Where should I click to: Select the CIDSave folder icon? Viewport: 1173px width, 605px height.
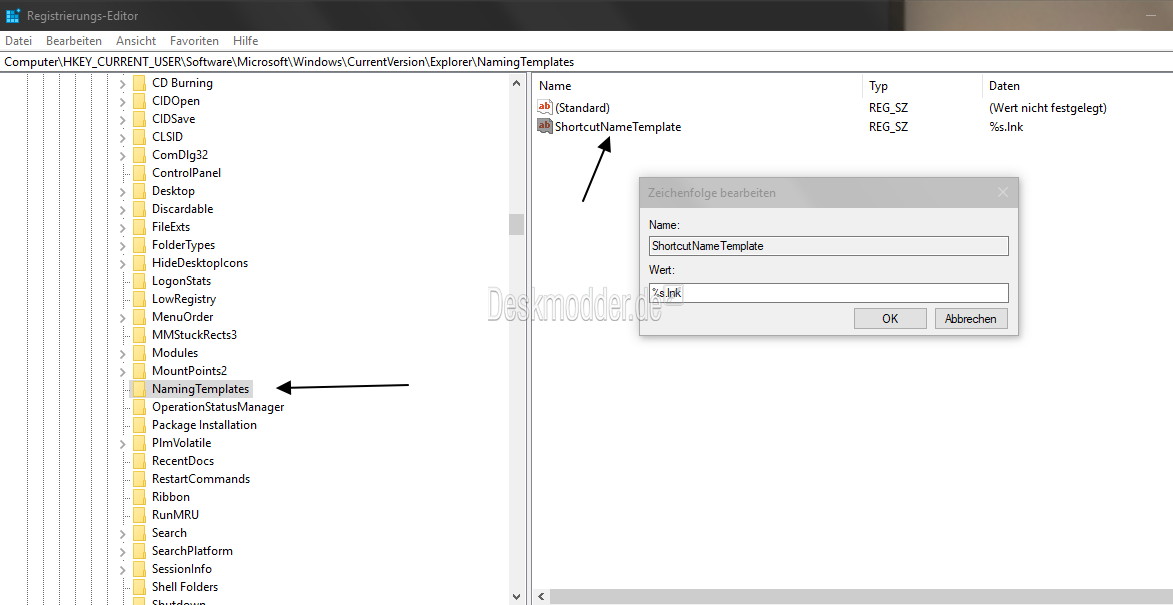coord(139,119)
